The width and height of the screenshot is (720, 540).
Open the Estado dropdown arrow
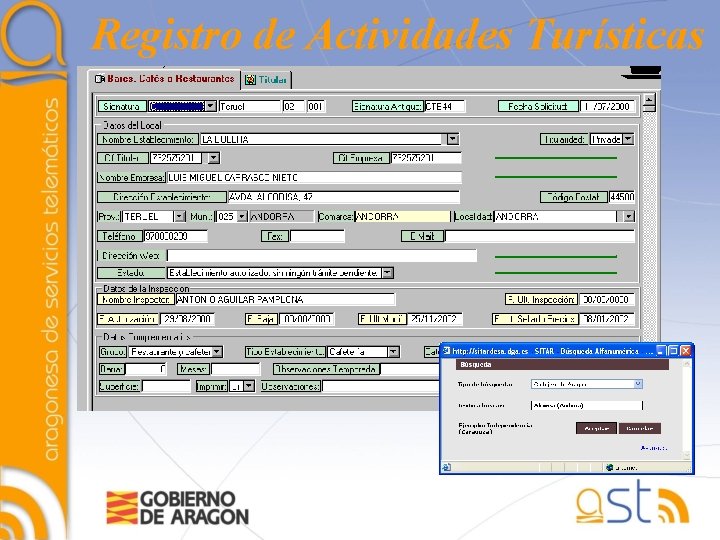coord(388,273)
